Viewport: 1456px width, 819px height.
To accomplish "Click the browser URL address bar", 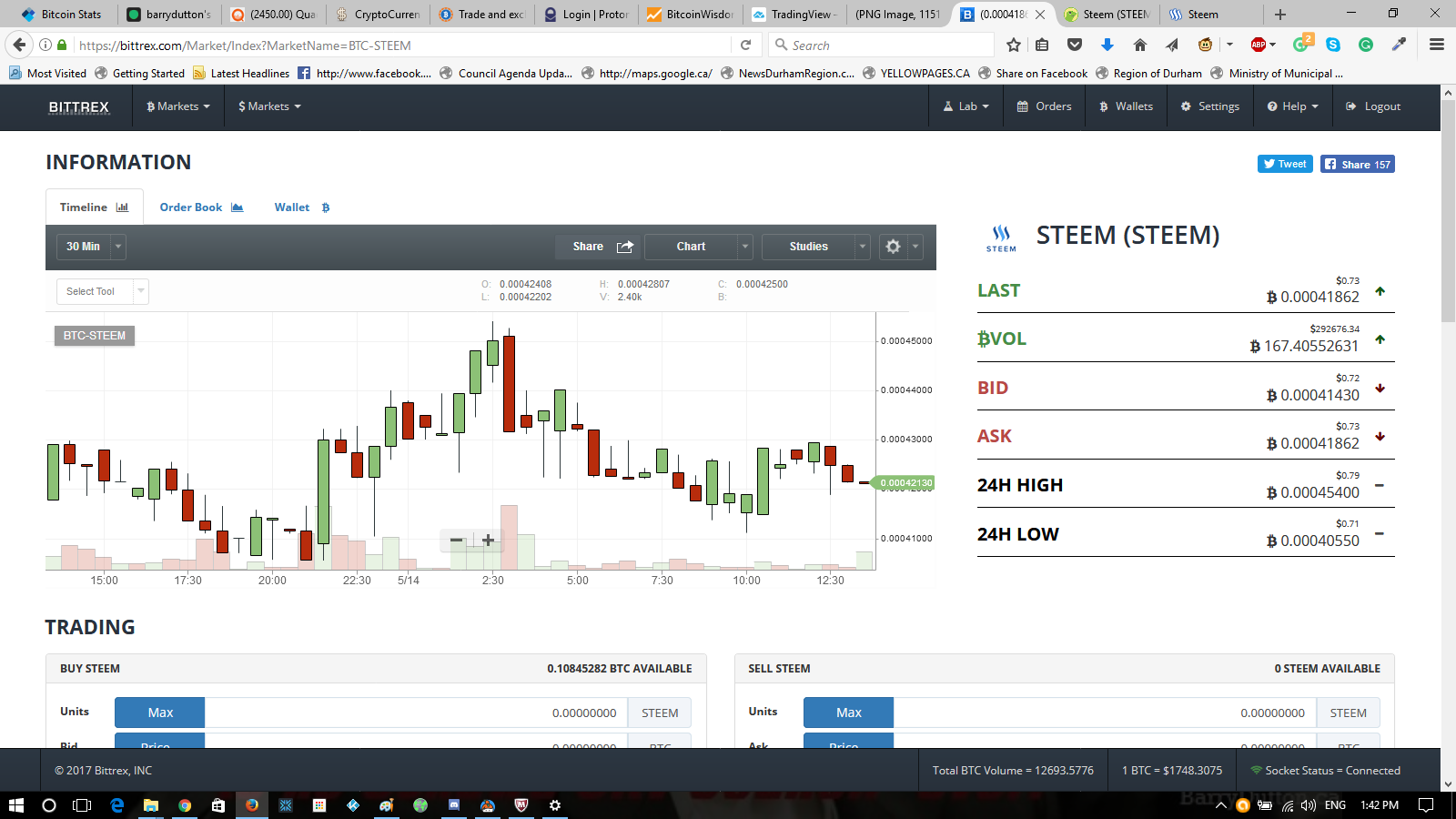I will 400,45.
